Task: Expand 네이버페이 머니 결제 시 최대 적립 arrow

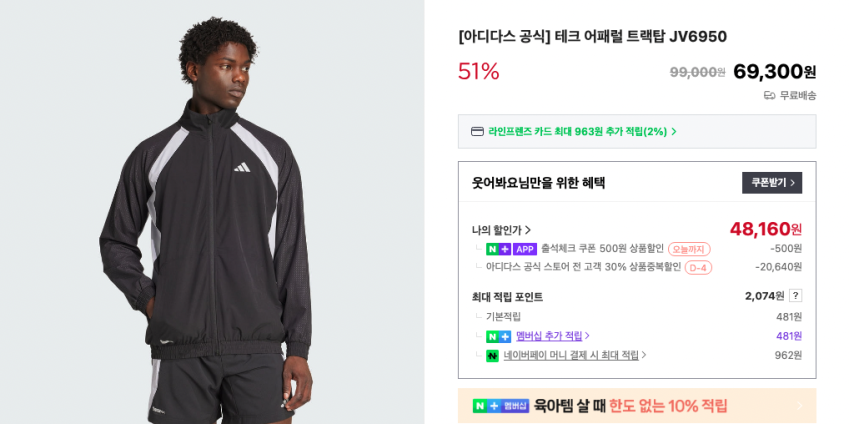Action: 644,355
